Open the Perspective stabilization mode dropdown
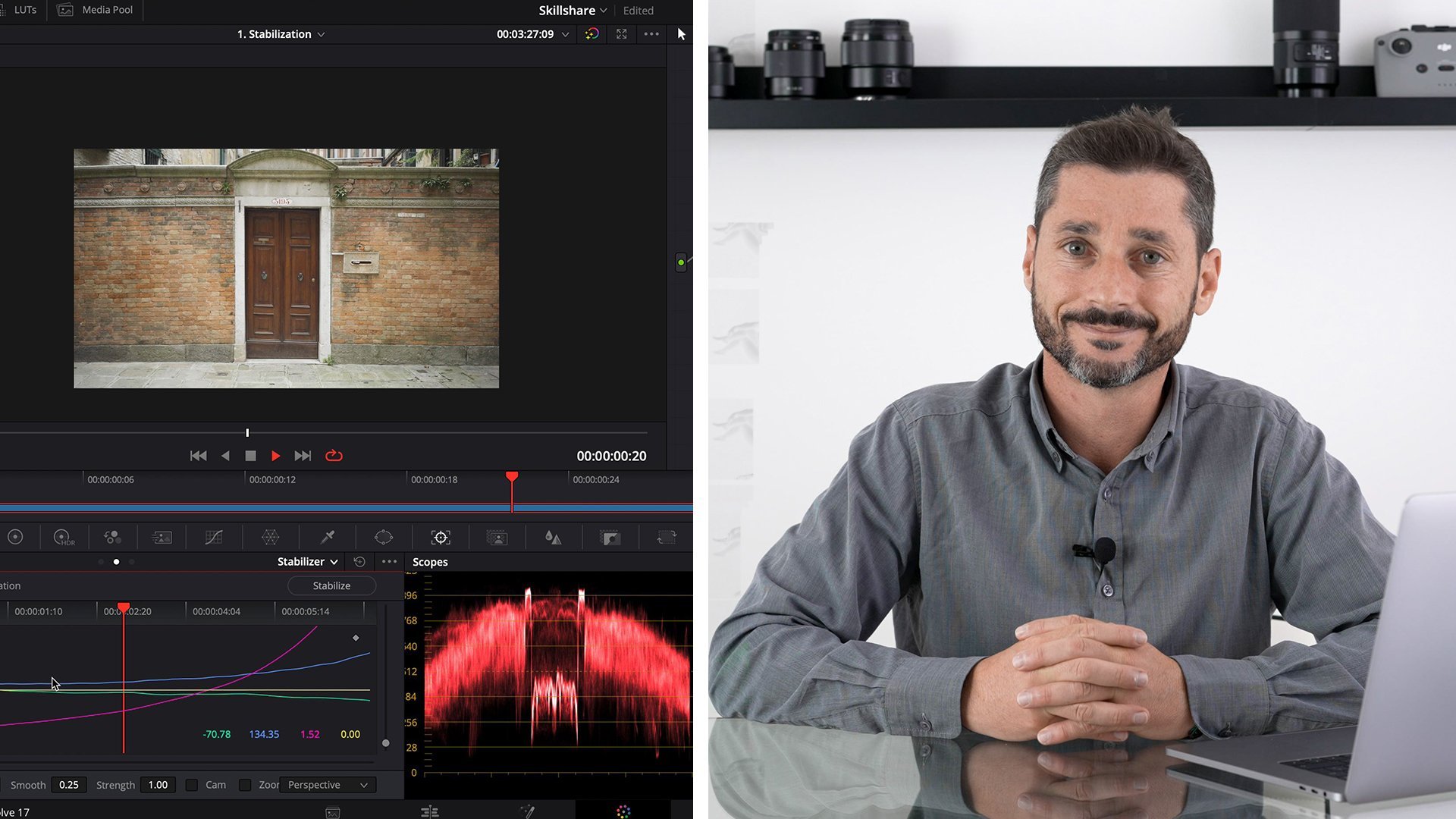 [x=328, y=785]
